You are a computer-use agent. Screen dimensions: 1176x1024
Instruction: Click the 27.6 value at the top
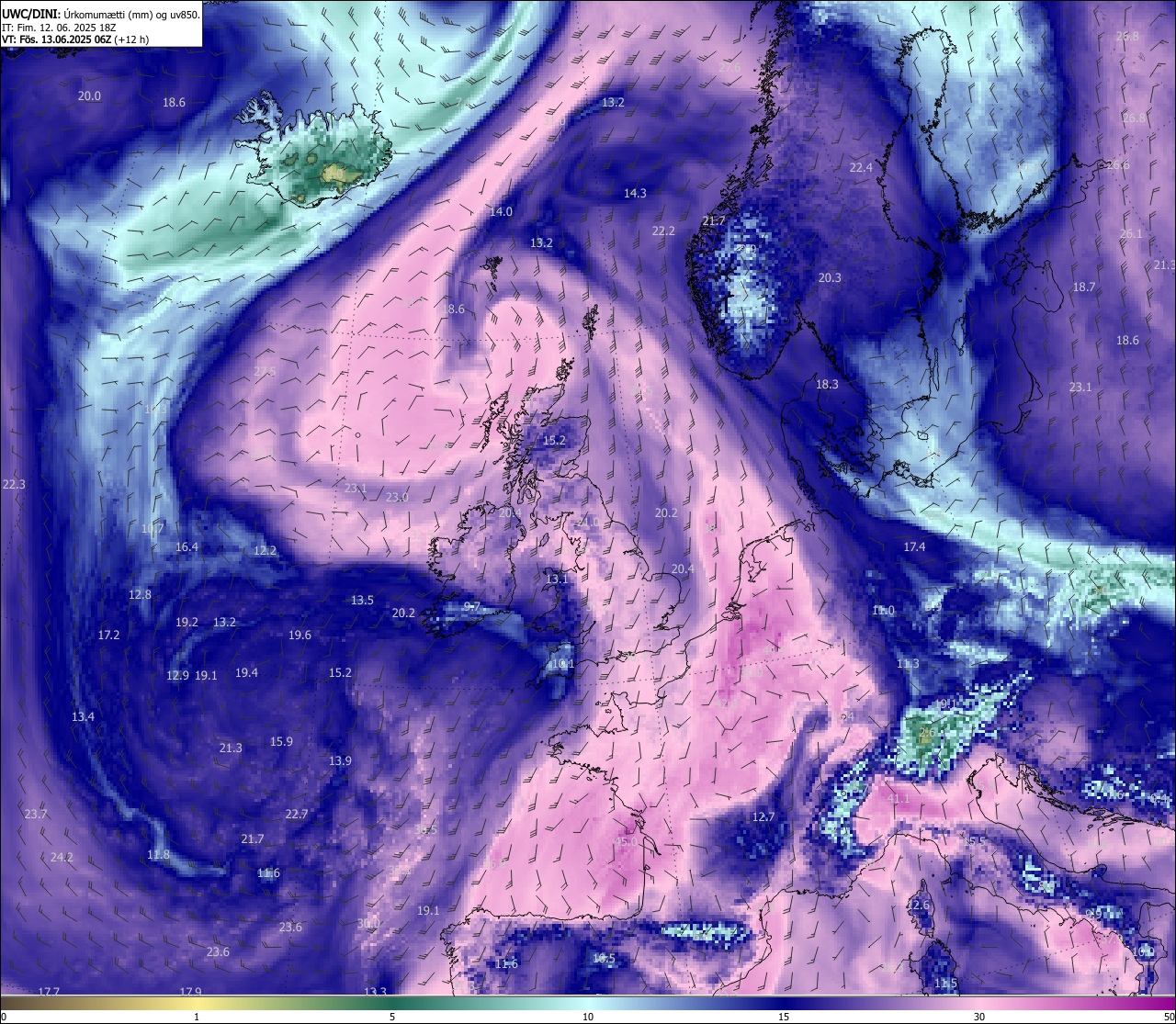point(729,69)
